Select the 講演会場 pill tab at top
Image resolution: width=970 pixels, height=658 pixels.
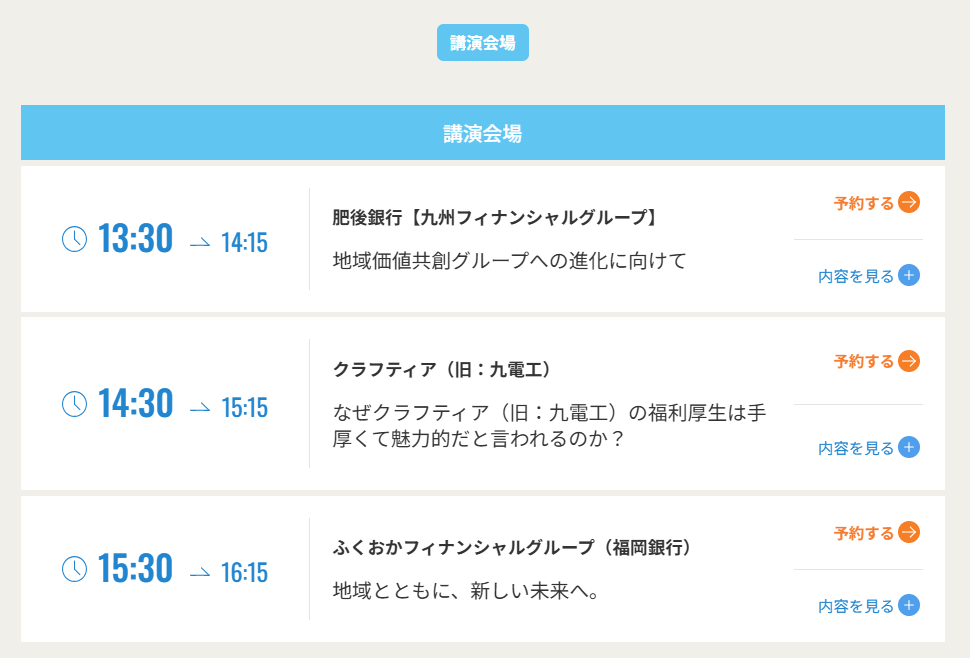[483, 43]
